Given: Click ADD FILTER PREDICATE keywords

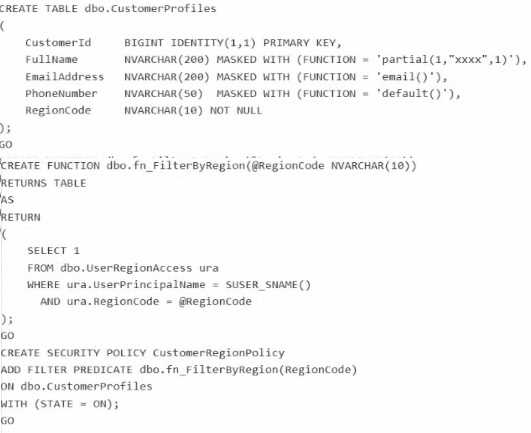Looking at the screenshot, I should coord(66,369).
